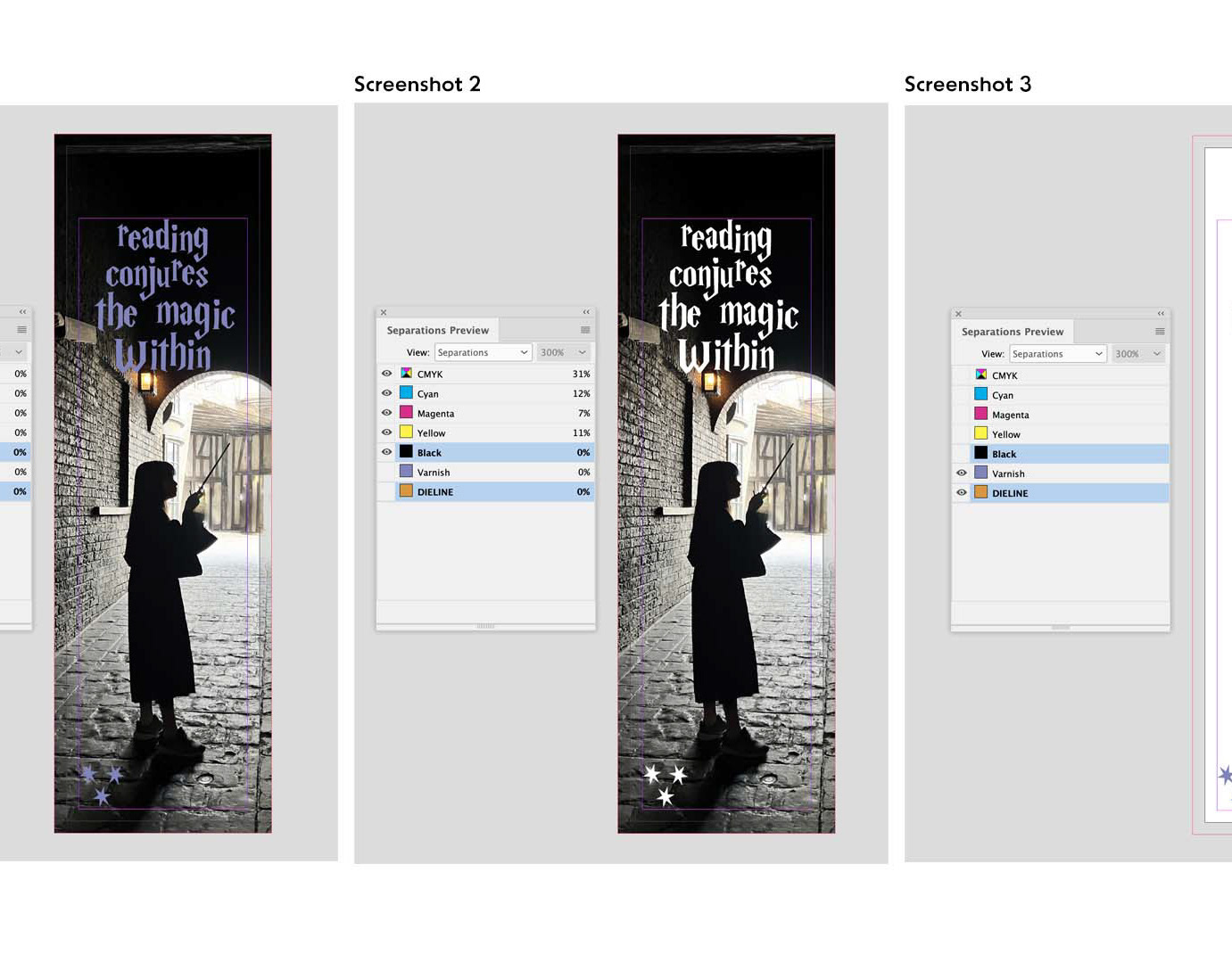The height and width of the screenshot is (963, 1232).
Task: Select Cyan row label in Screenshot 3
Action: (x=1003, y=396)
